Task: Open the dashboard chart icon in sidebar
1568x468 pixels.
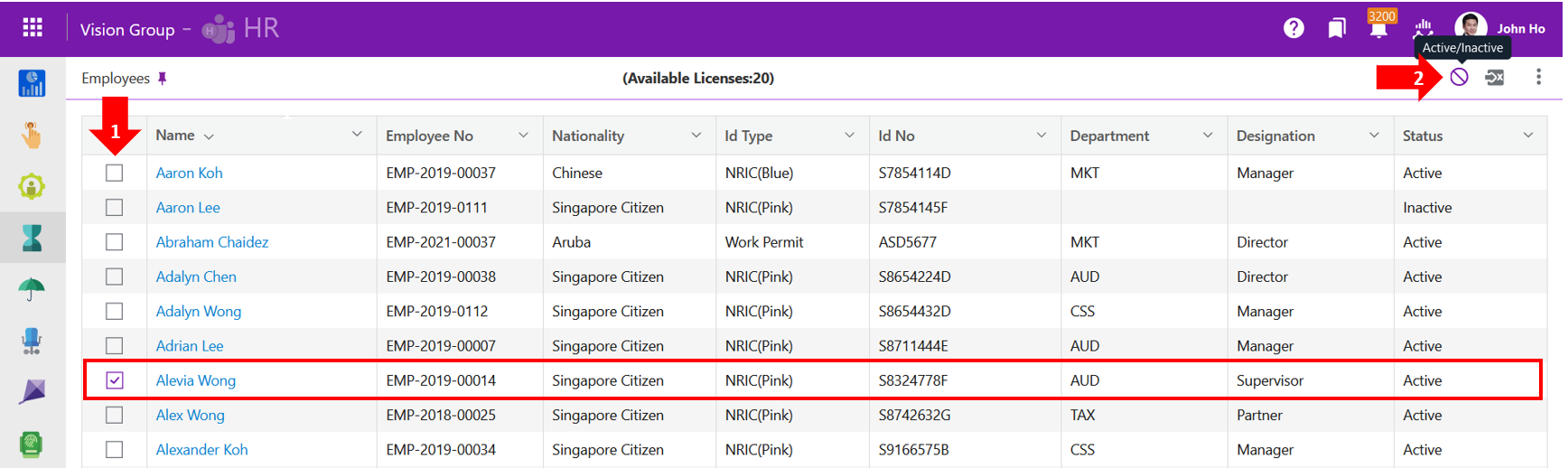Action: point(32,84)
